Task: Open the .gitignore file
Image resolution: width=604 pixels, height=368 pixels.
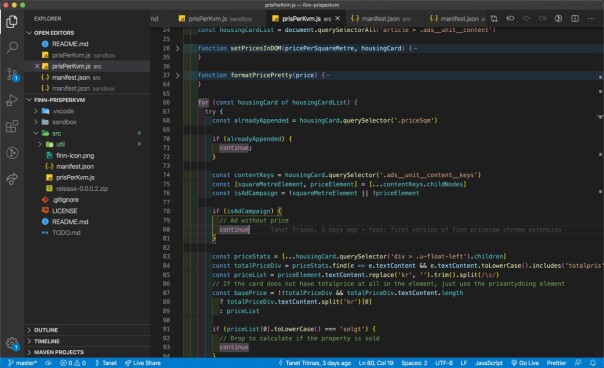Action: (x=65, y=200)
